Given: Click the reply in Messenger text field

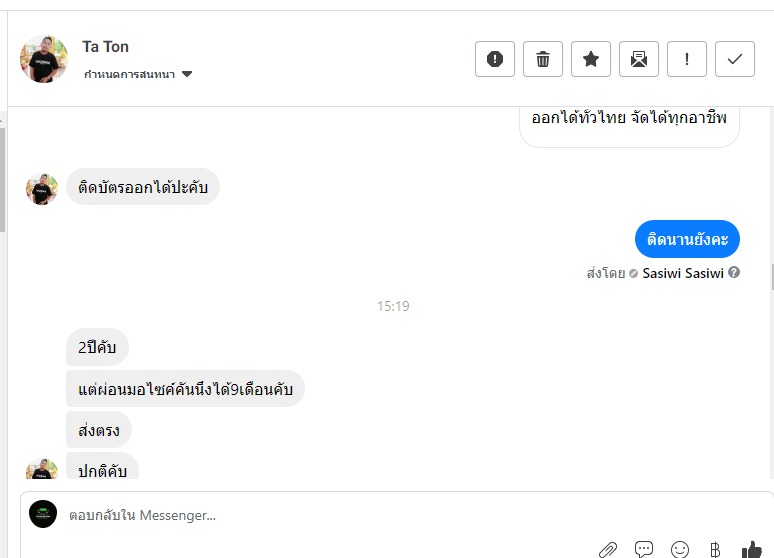Looking at the screenshot, I should point(300,515).
